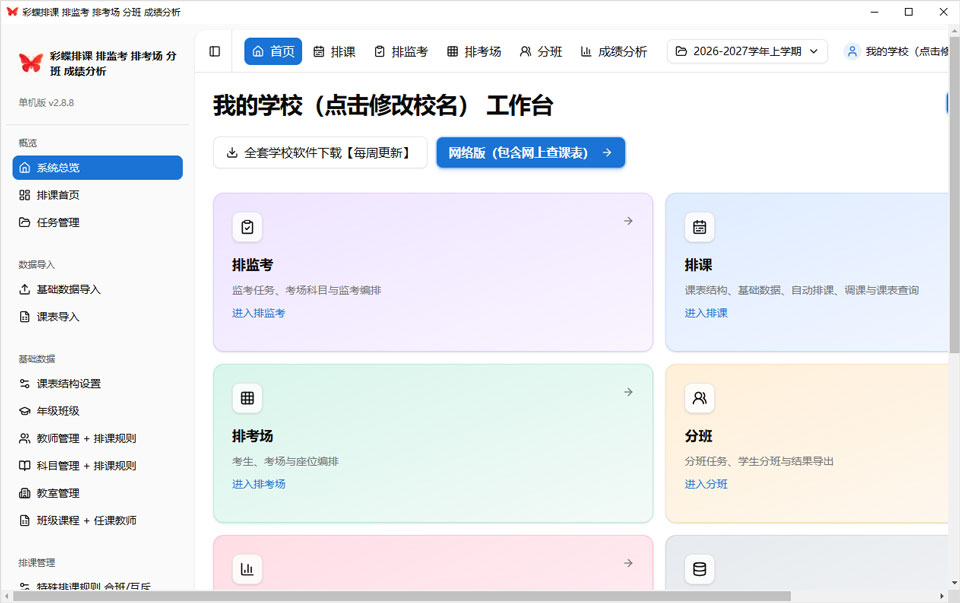
Task: Click the 分班 card title
Action: click(x=698, y=436)
